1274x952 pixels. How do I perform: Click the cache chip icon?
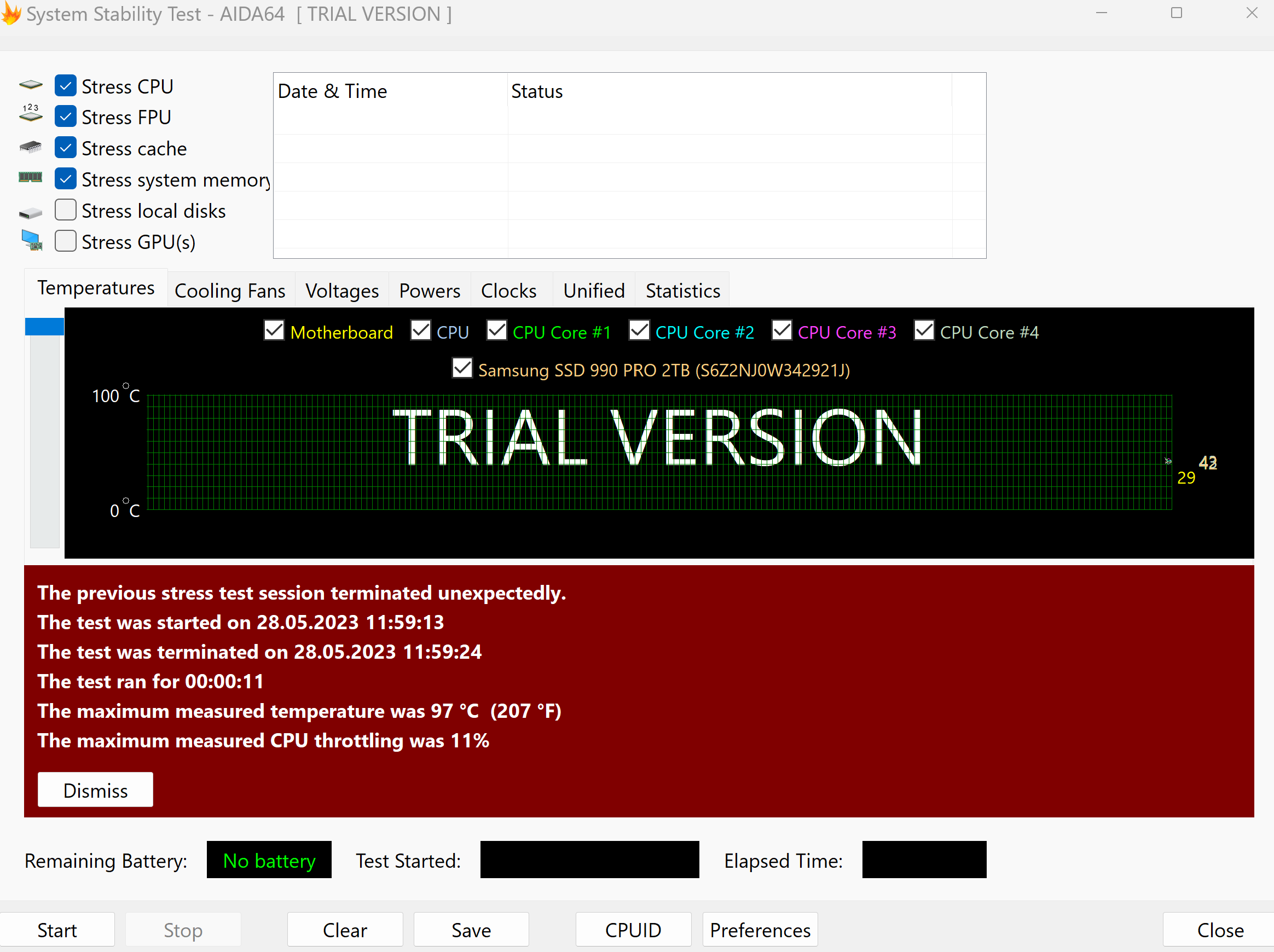(31, 147)
